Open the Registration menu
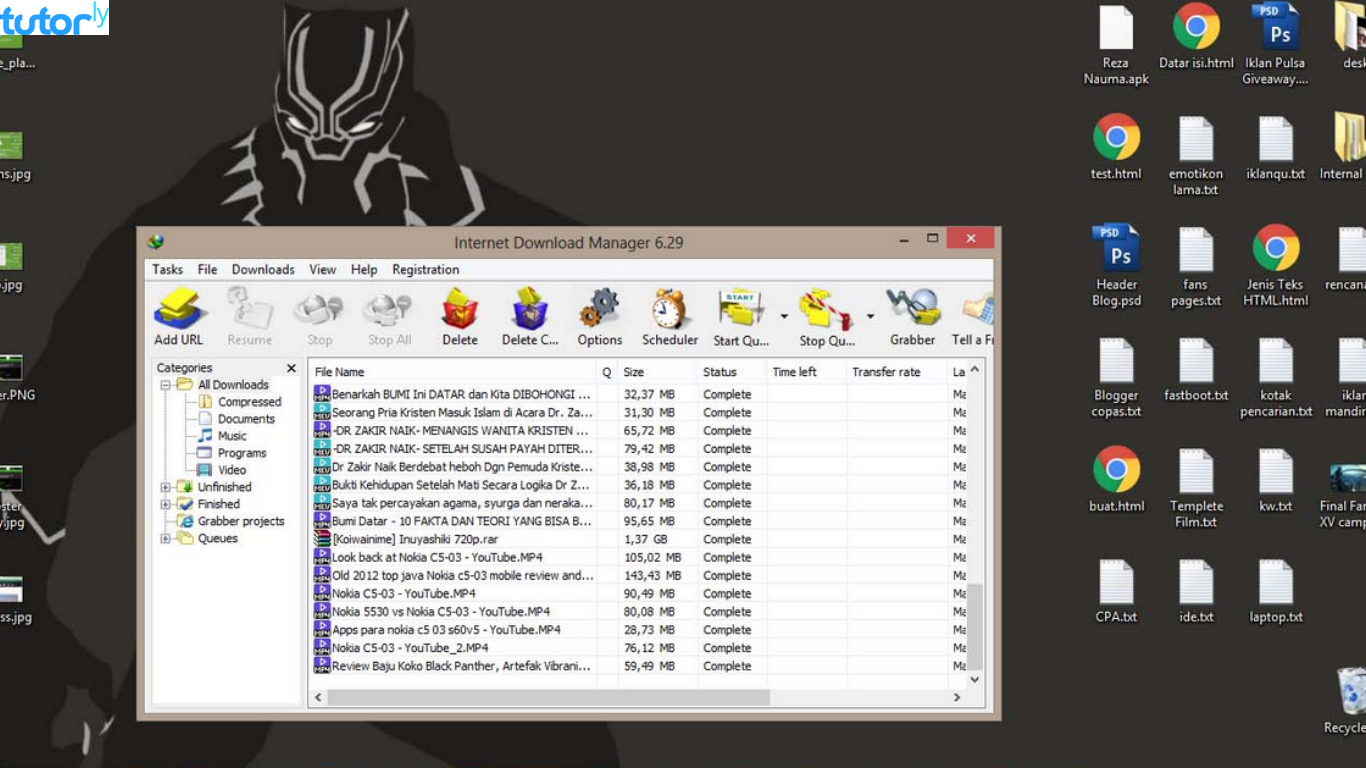 click(426, 270)
